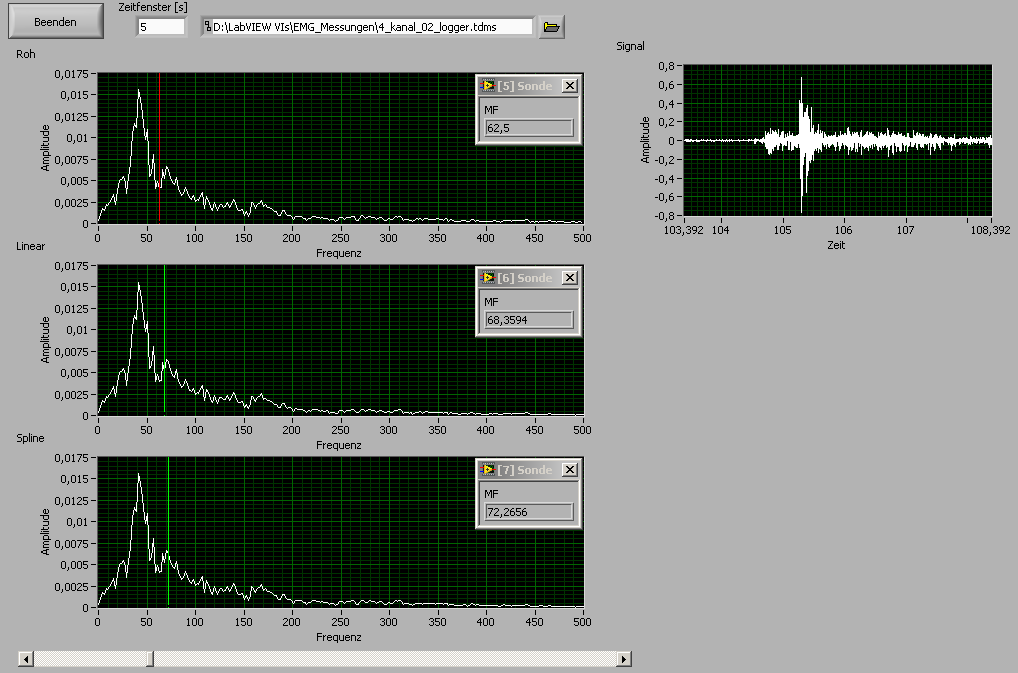
Task: Click the MF value 68,3594
Action: [529, 320]
